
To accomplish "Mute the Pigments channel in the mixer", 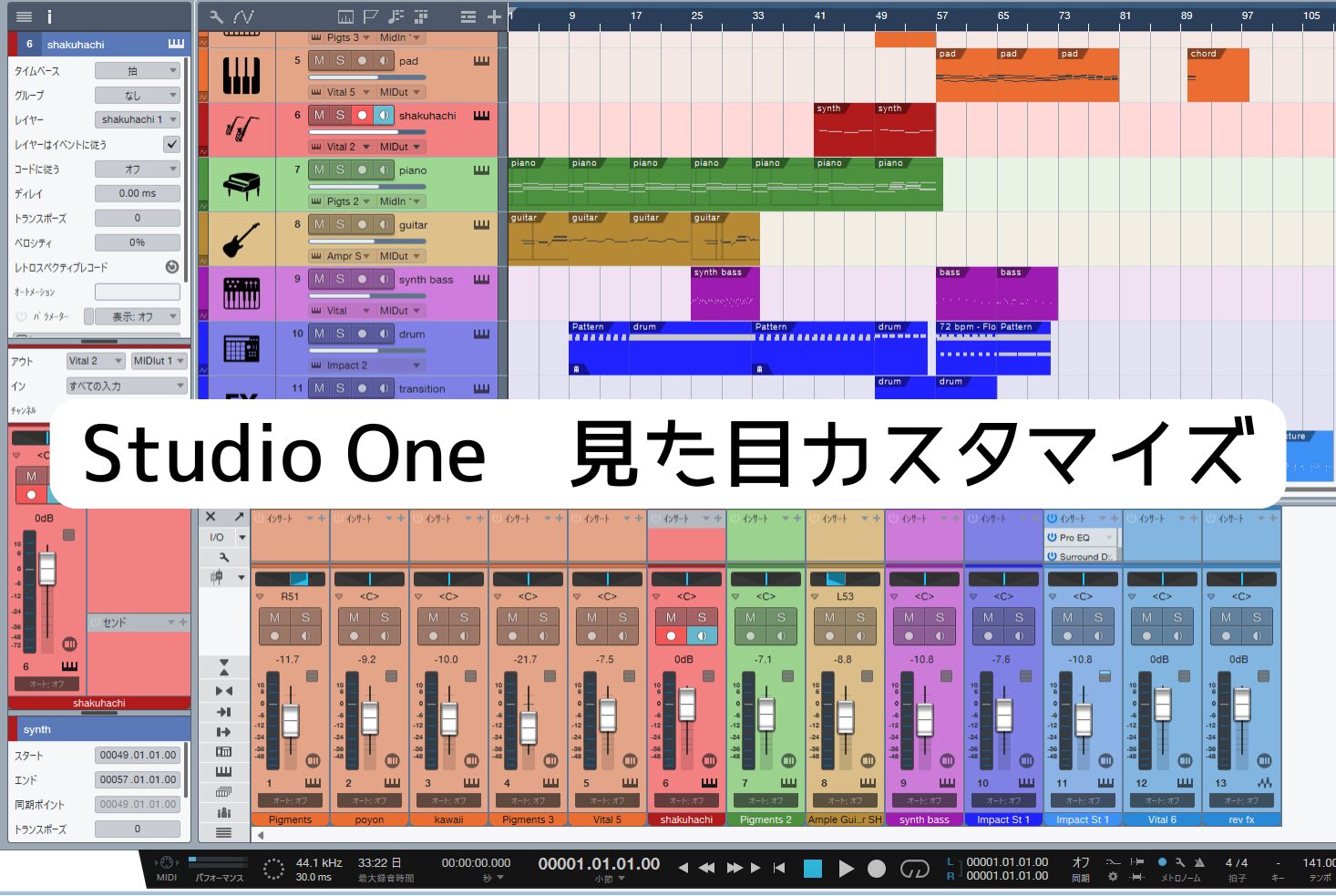I will point(274,617).
